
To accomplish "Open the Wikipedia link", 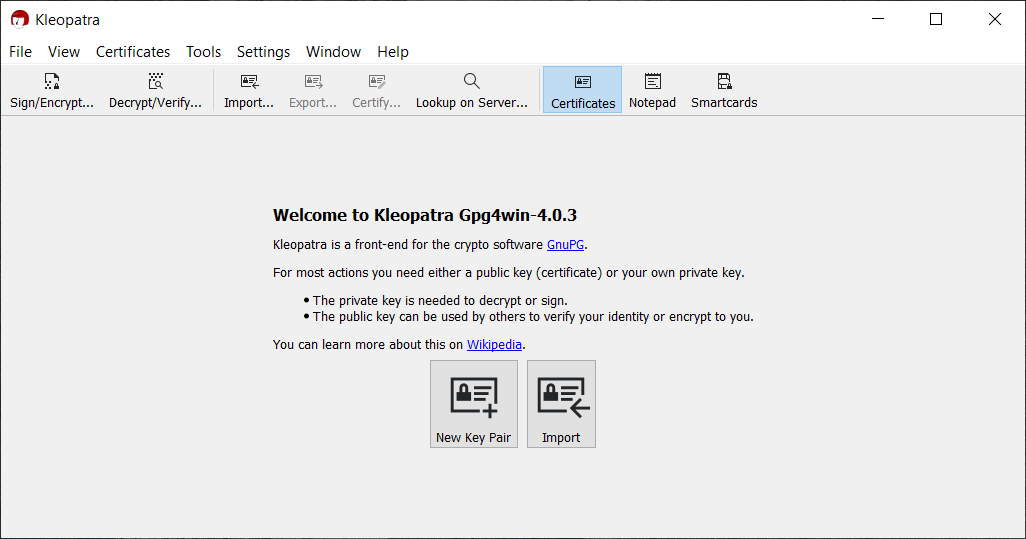I will 494,345.
